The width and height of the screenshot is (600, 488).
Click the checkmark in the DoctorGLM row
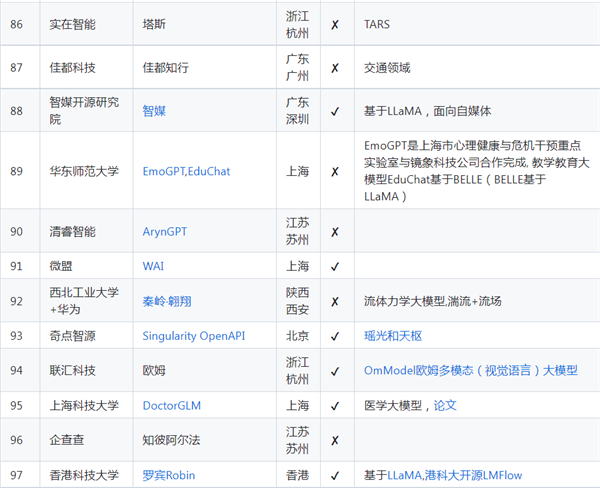pos(335,406)
